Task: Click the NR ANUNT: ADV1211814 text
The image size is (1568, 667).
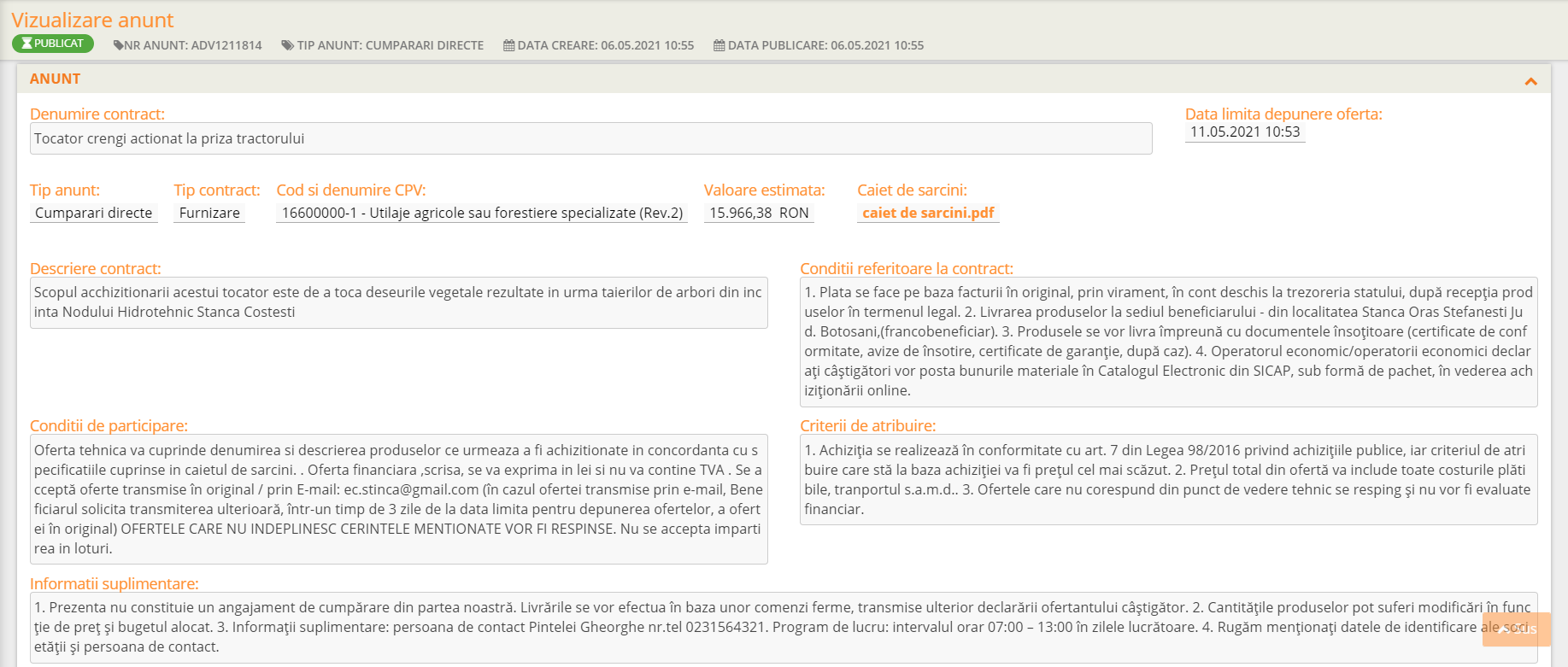Action: click(x=193, y=45)
